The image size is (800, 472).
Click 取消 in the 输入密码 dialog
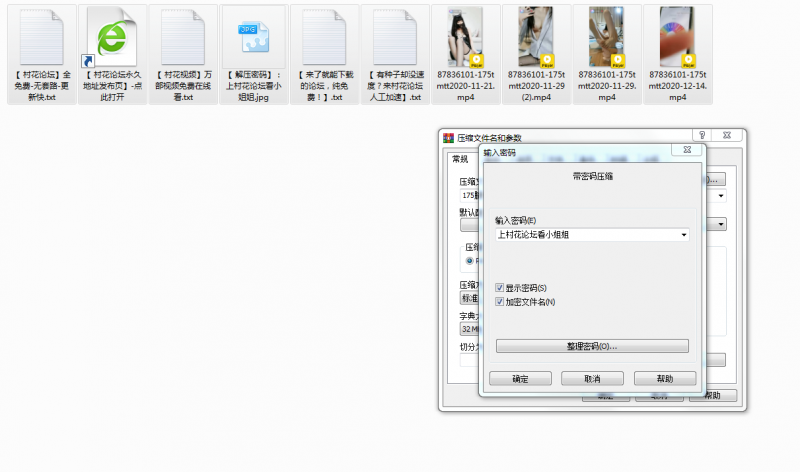point(592,379)
